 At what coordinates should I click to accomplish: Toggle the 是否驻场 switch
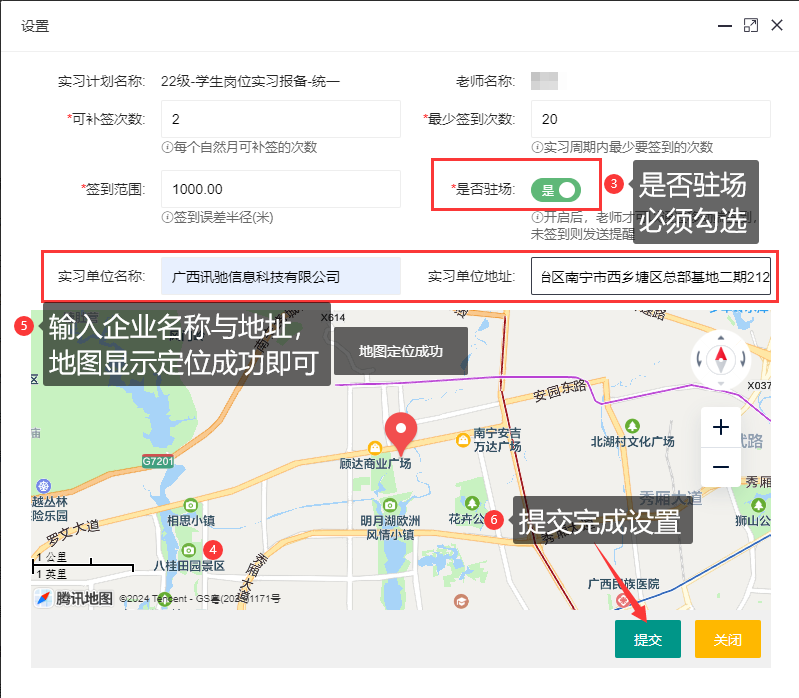click(556, 189)
